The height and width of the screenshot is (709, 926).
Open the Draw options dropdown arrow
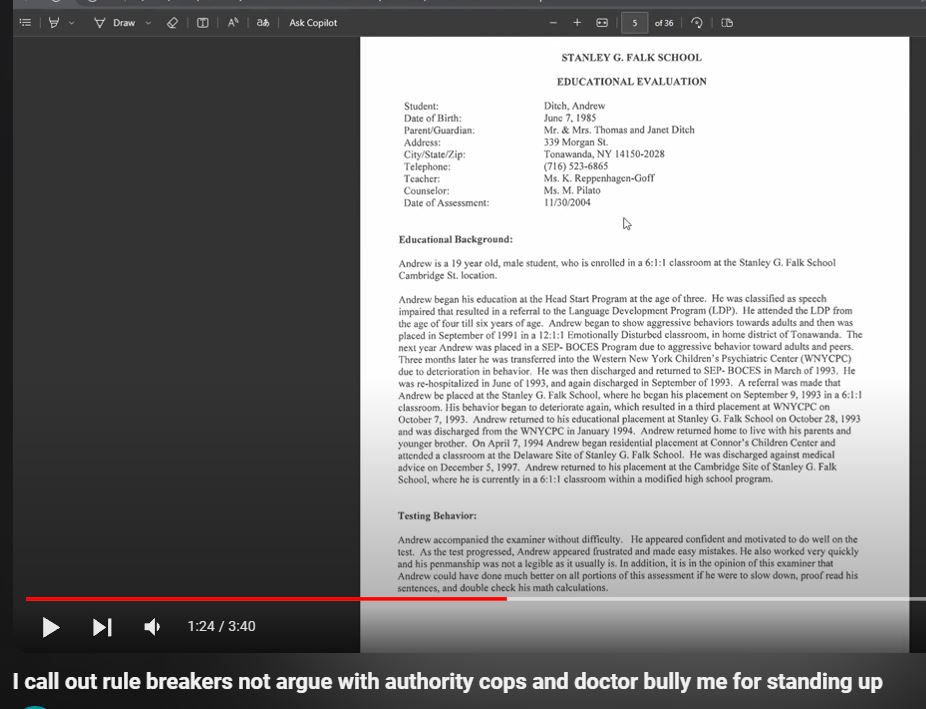click(x=148, y=22)
